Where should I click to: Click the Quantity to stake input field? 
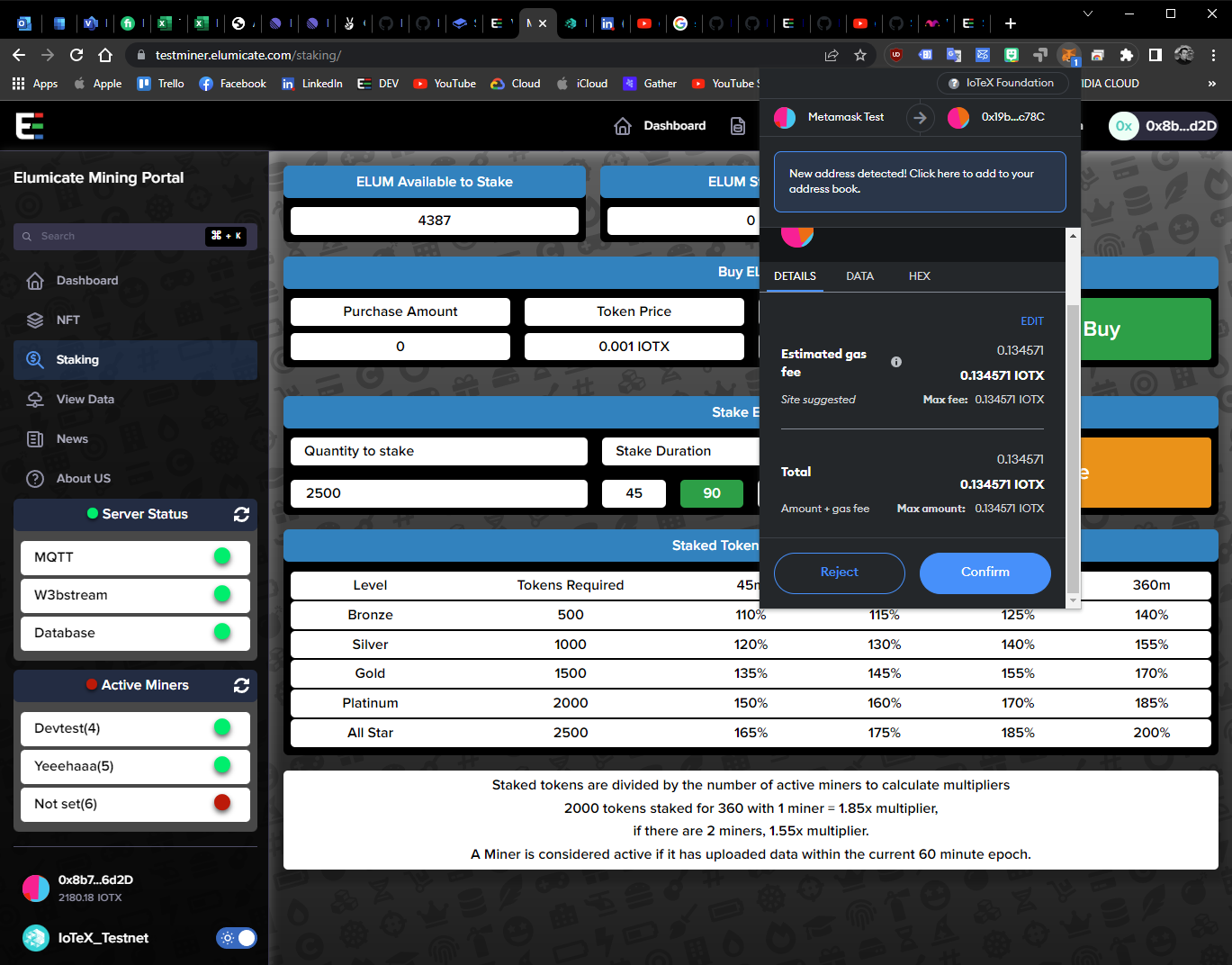pyautogui.click(x=438, y=493)
